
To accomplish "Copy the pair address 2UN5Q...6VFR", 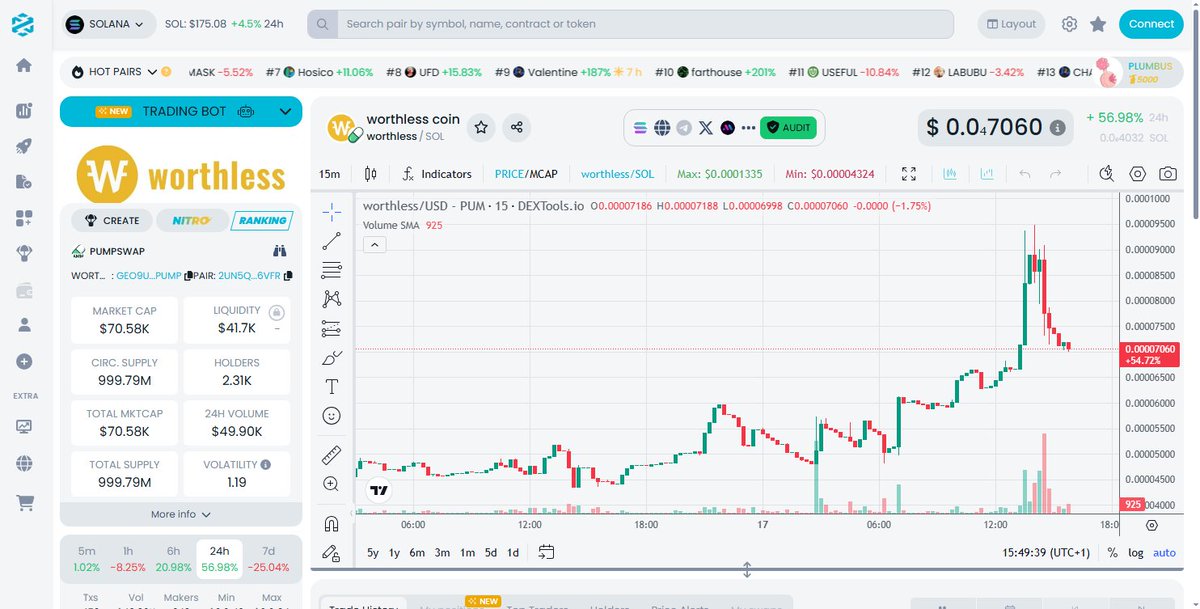I will (x=288, y=275).
